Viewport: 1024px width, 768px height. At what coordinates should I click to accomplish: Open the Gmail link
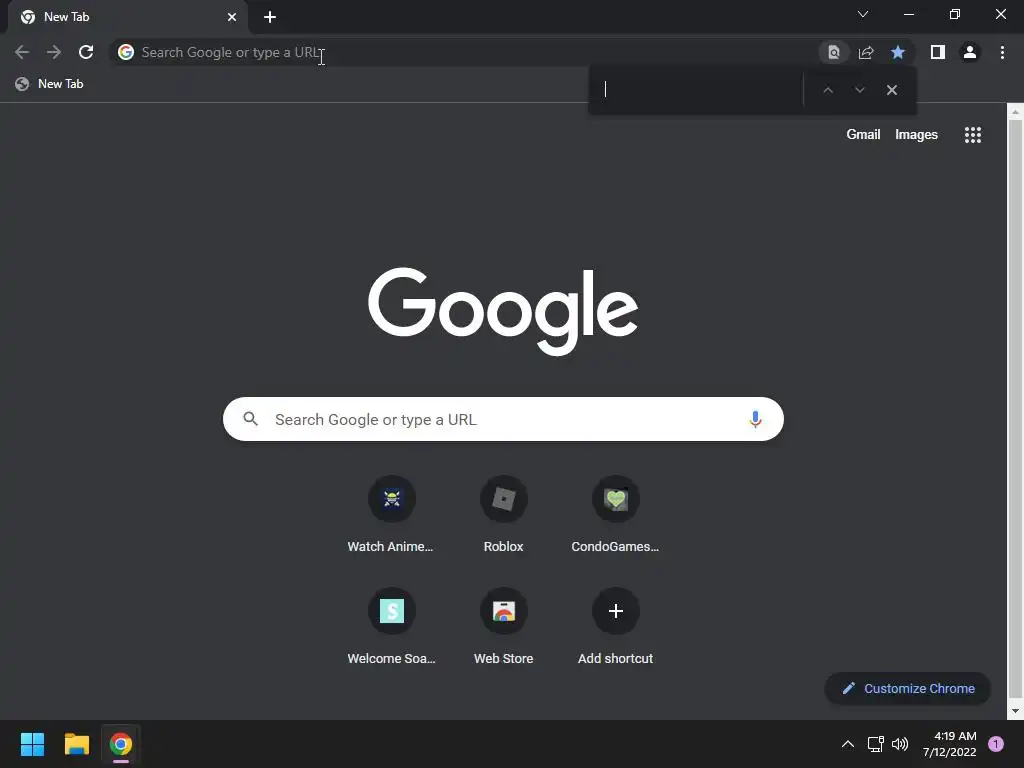(863, 135)
